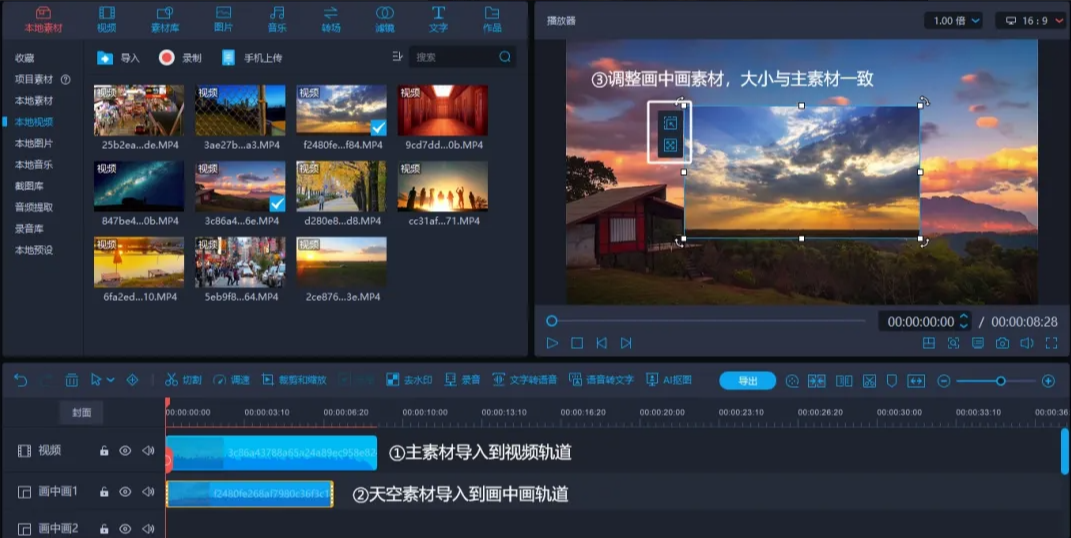Step to the next frame in the player
Viewport: 1071px width, 538px height.
[x=626, y=343]
